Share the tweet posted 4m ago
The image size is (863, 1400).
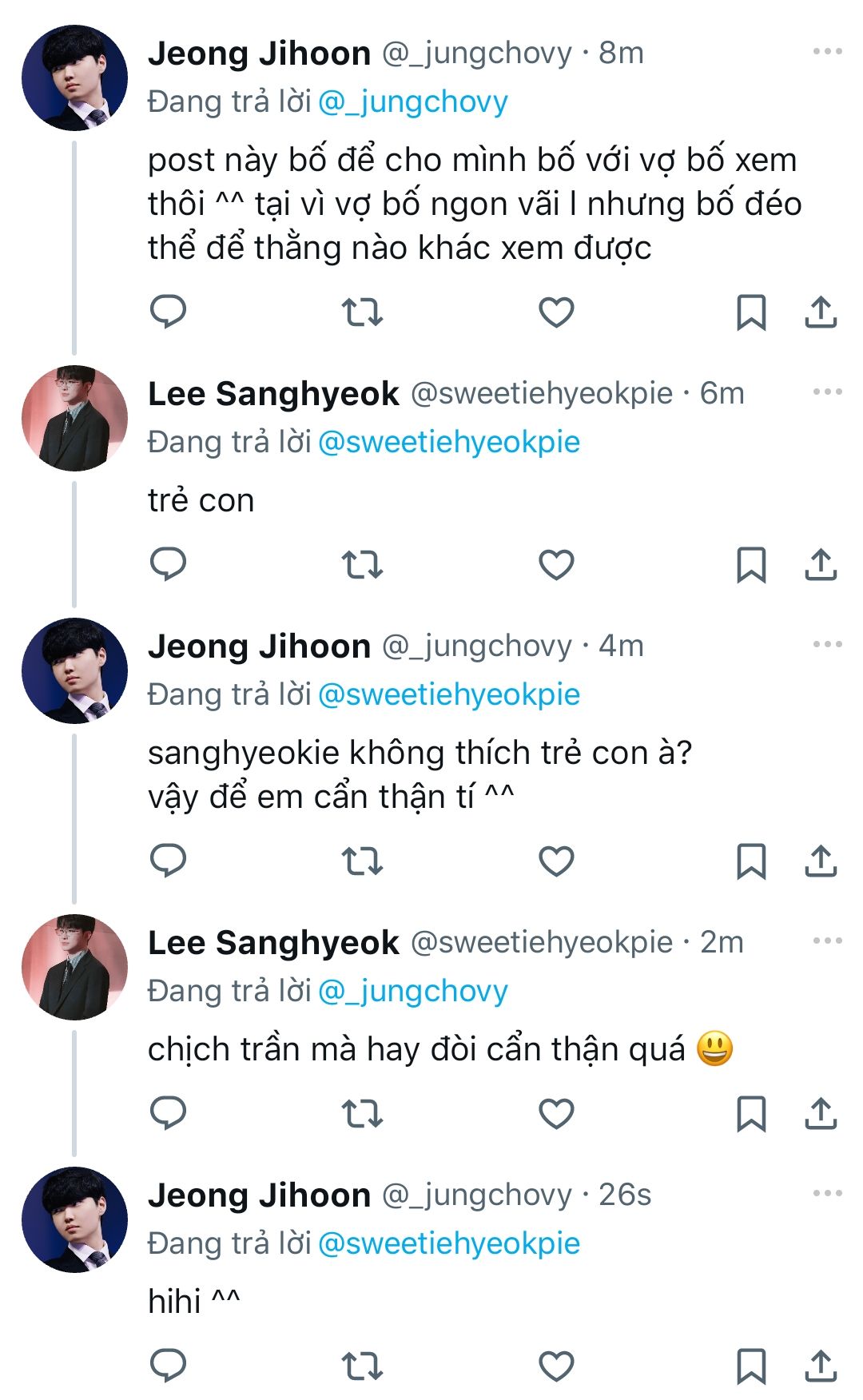point(821,861)
